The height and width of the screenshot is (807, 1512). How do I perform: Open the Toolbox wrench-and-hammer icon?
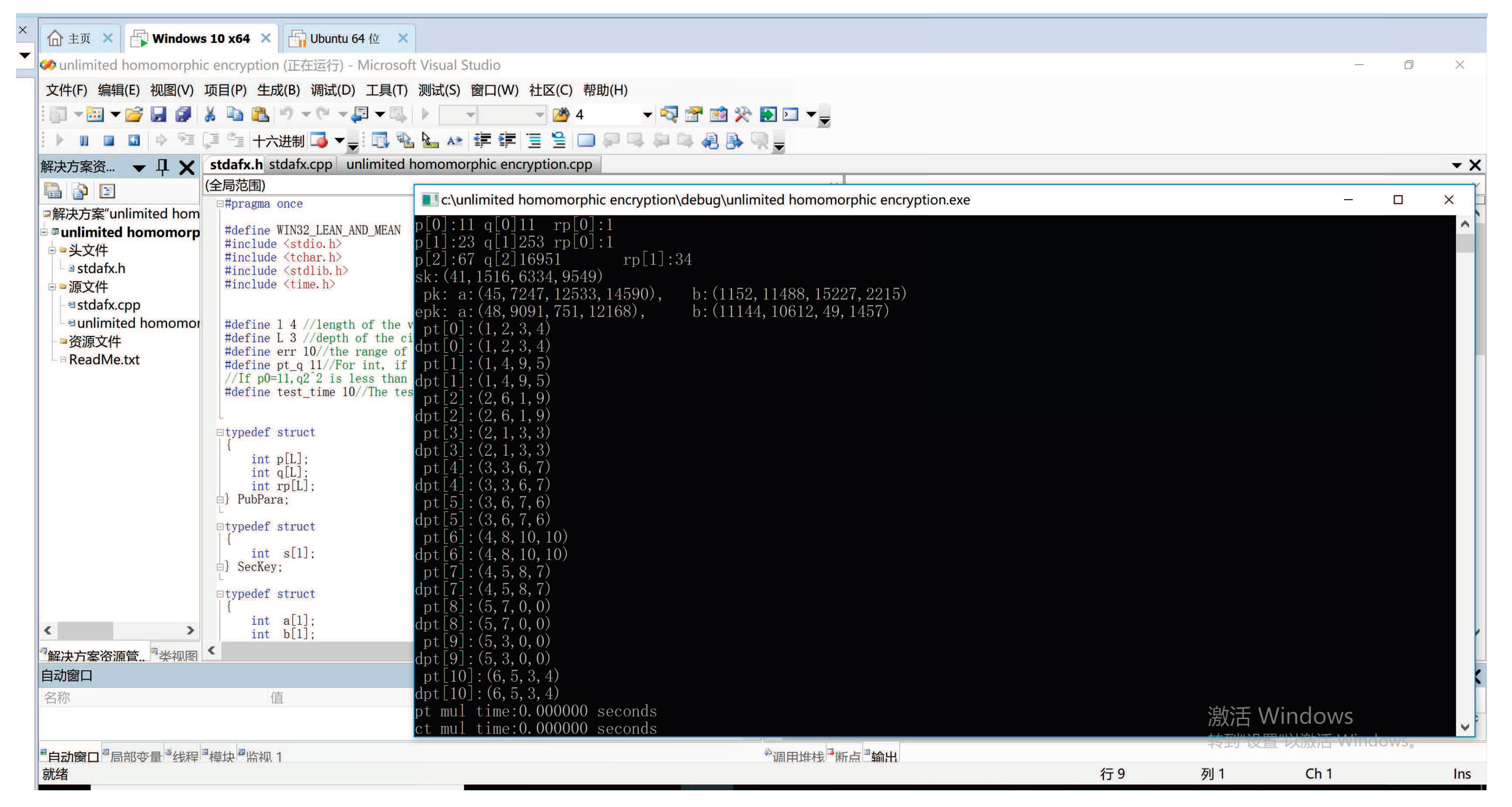click(x=742, y=115)
